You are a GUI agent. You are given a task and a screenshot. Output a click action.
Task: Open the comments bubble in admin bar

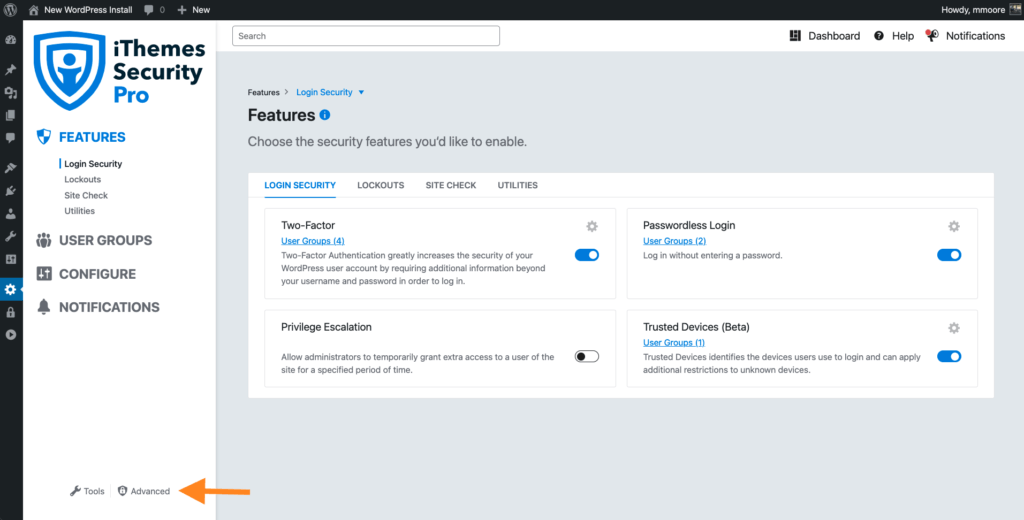click(x=149, y=10)
